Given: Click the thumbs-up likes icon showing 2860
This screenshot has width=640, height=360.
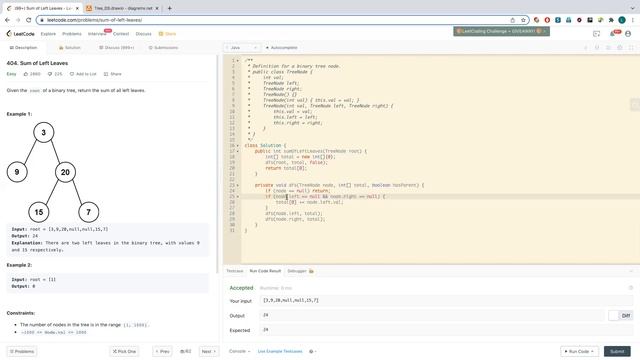Looking at the screenshot, I should coord(26,74).
